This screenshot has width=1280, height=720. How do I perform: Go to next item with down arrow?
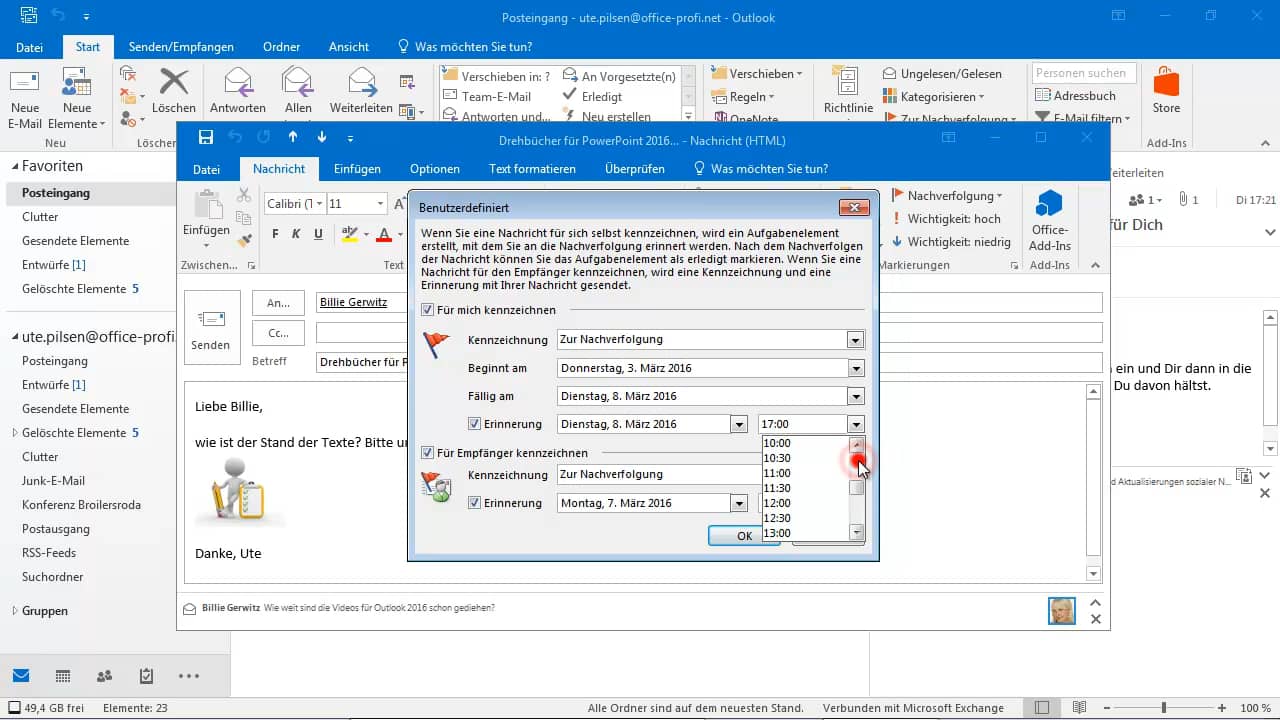(x=321, y=138)
